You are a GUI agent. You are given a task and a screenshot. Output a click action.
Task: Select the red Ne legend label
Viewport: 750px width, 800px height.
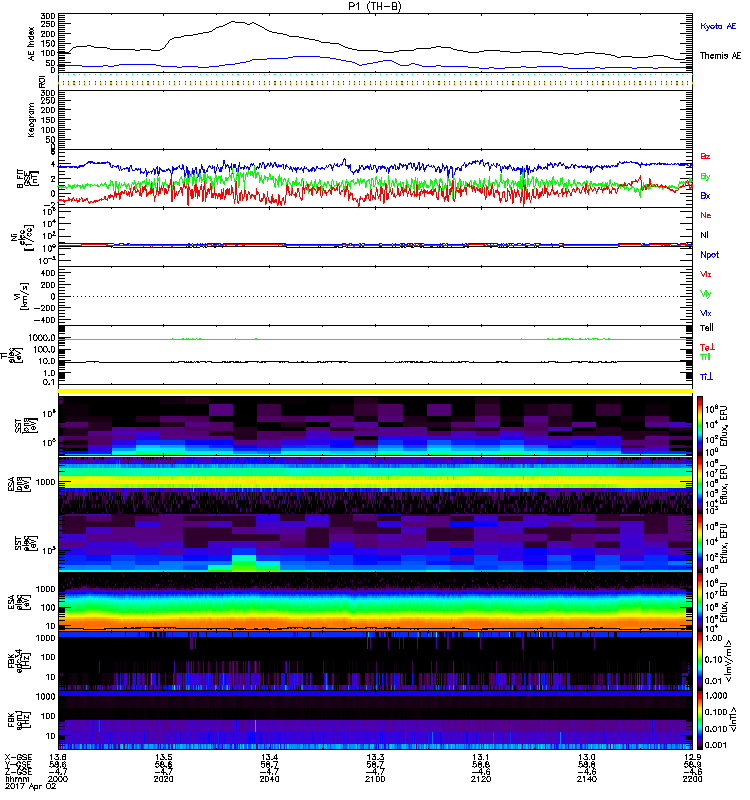(706, 215)
